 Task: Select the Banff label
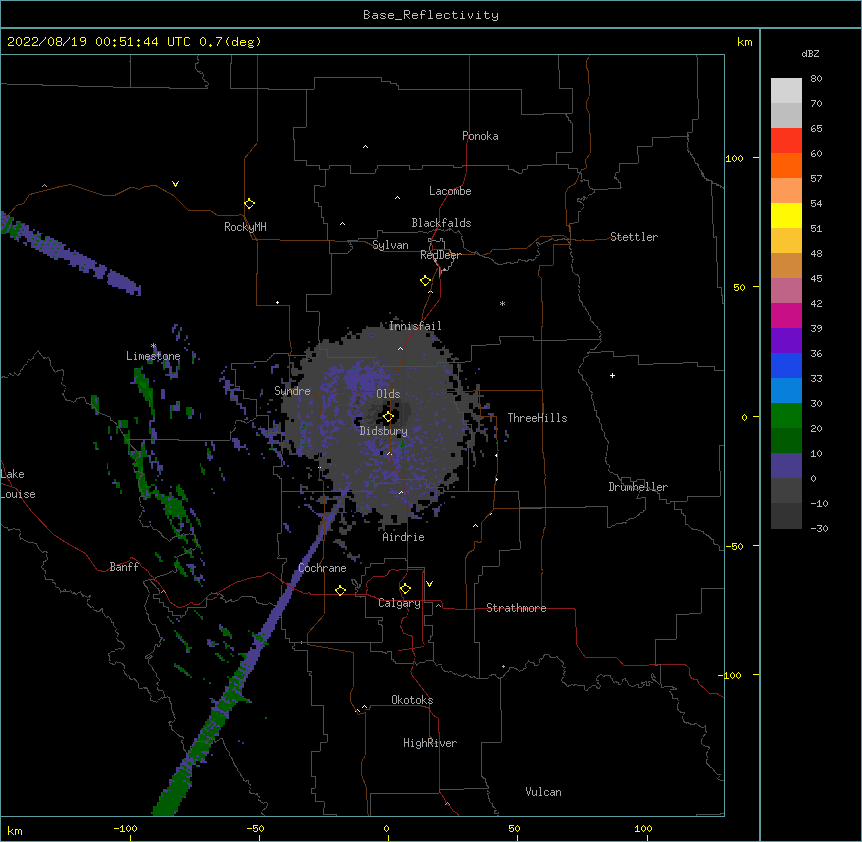[124, 567]
